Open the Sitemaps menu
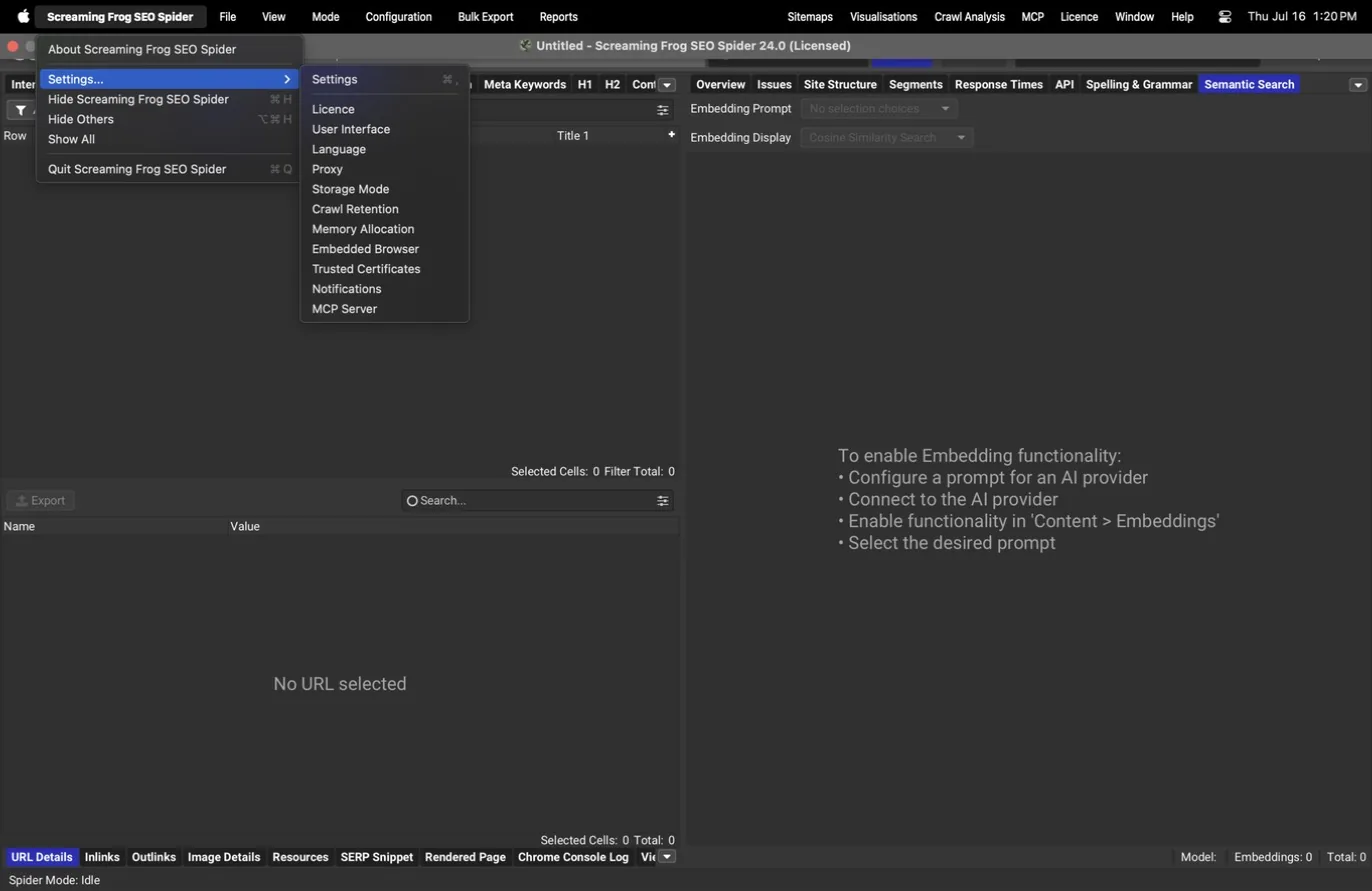The image size is (1372, 891). (810, 17)
